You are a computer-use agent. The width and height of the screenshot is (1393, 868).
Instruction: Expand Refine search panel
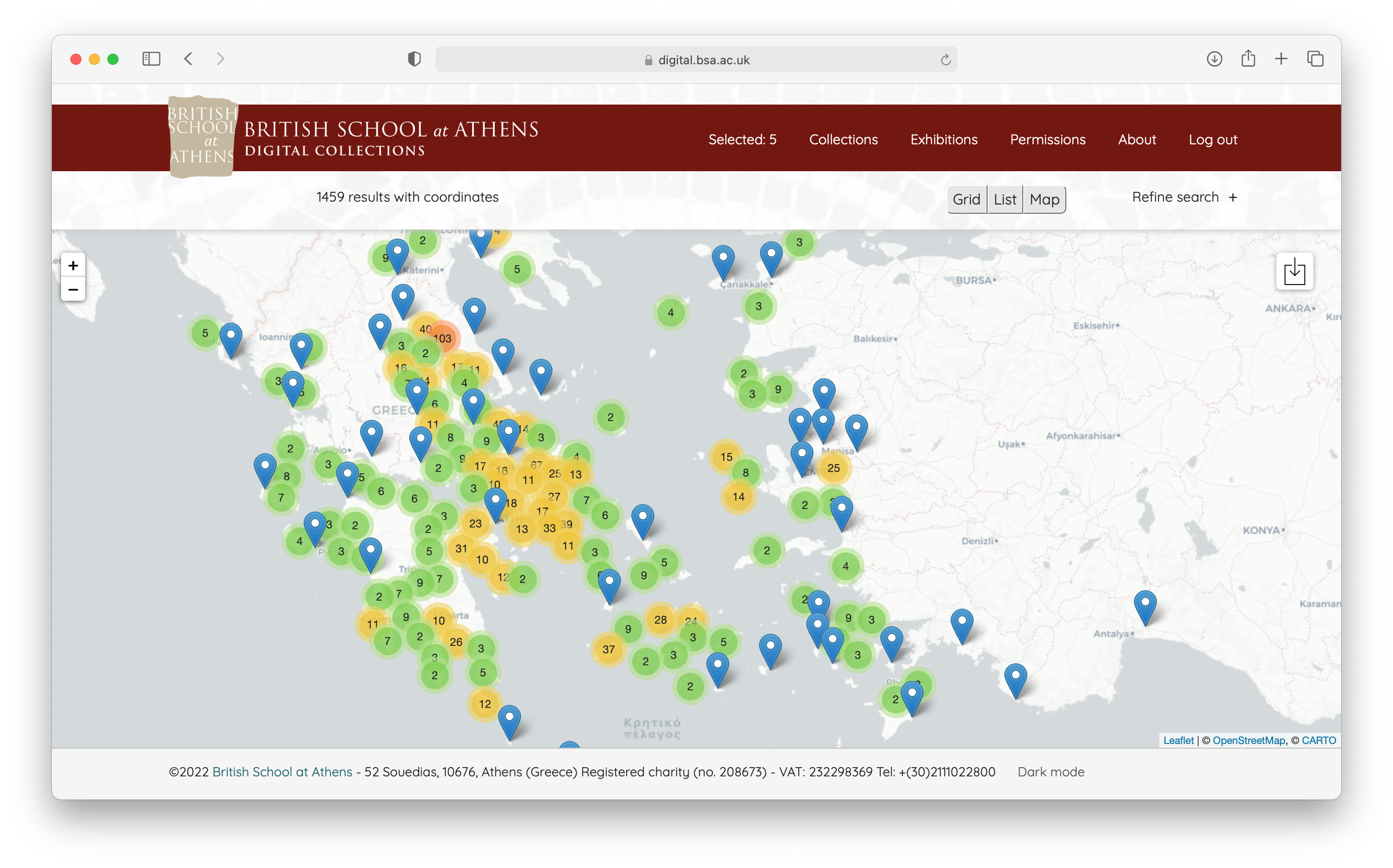pos(1184,197)
